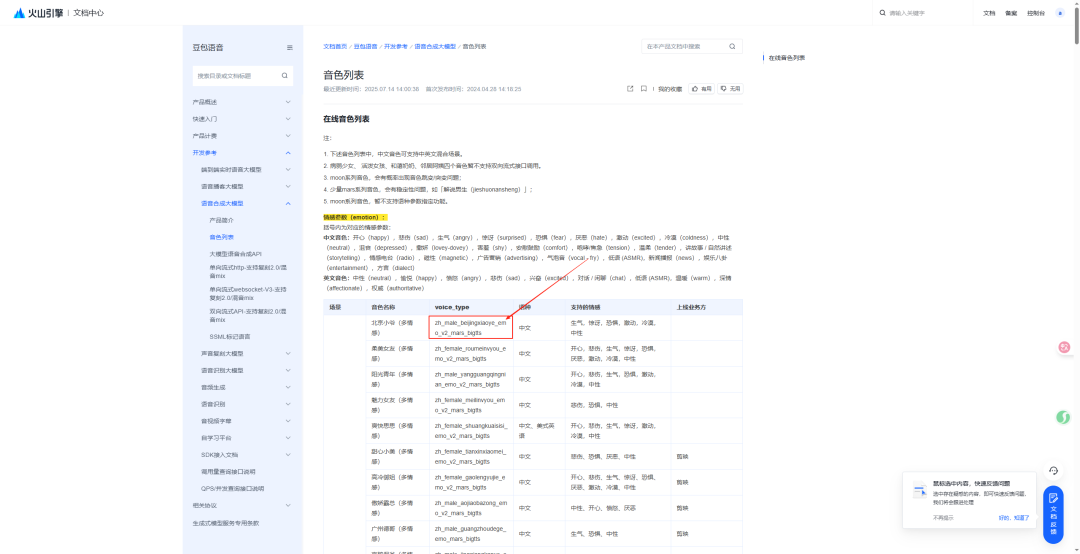This screenshot has height=554, width=1080.
Task: Click the pink floating extension icon
Action: coord(1064,348)
